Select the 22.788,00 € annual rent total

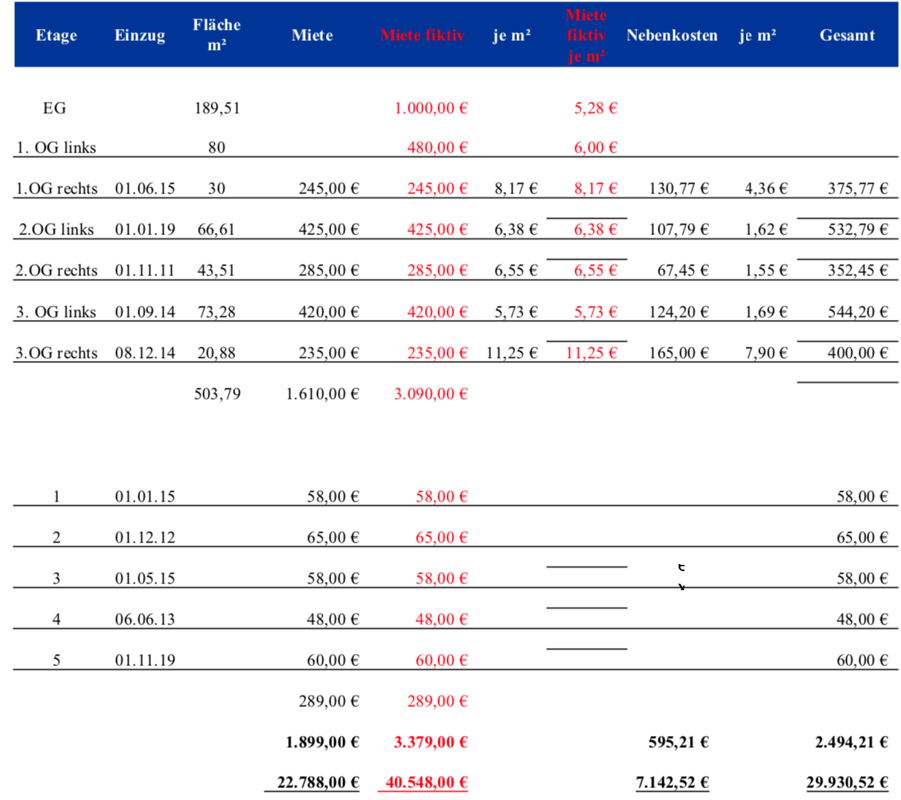317,782
